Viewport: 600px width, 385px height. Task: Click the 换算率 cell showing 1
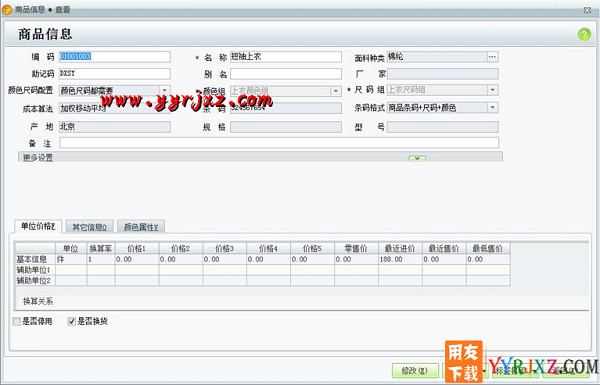(101, 259)
